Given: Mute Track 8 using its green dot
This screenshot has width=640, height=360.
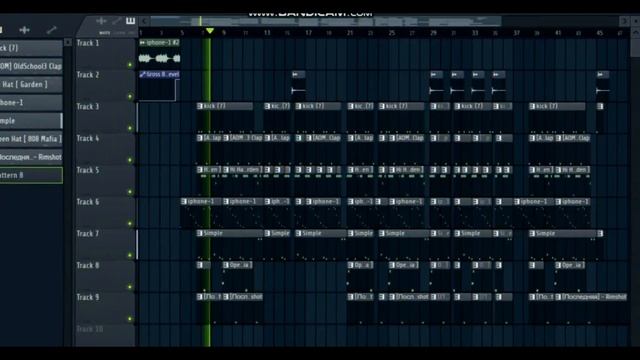Looking at the screenshot, I should [130, 287].
